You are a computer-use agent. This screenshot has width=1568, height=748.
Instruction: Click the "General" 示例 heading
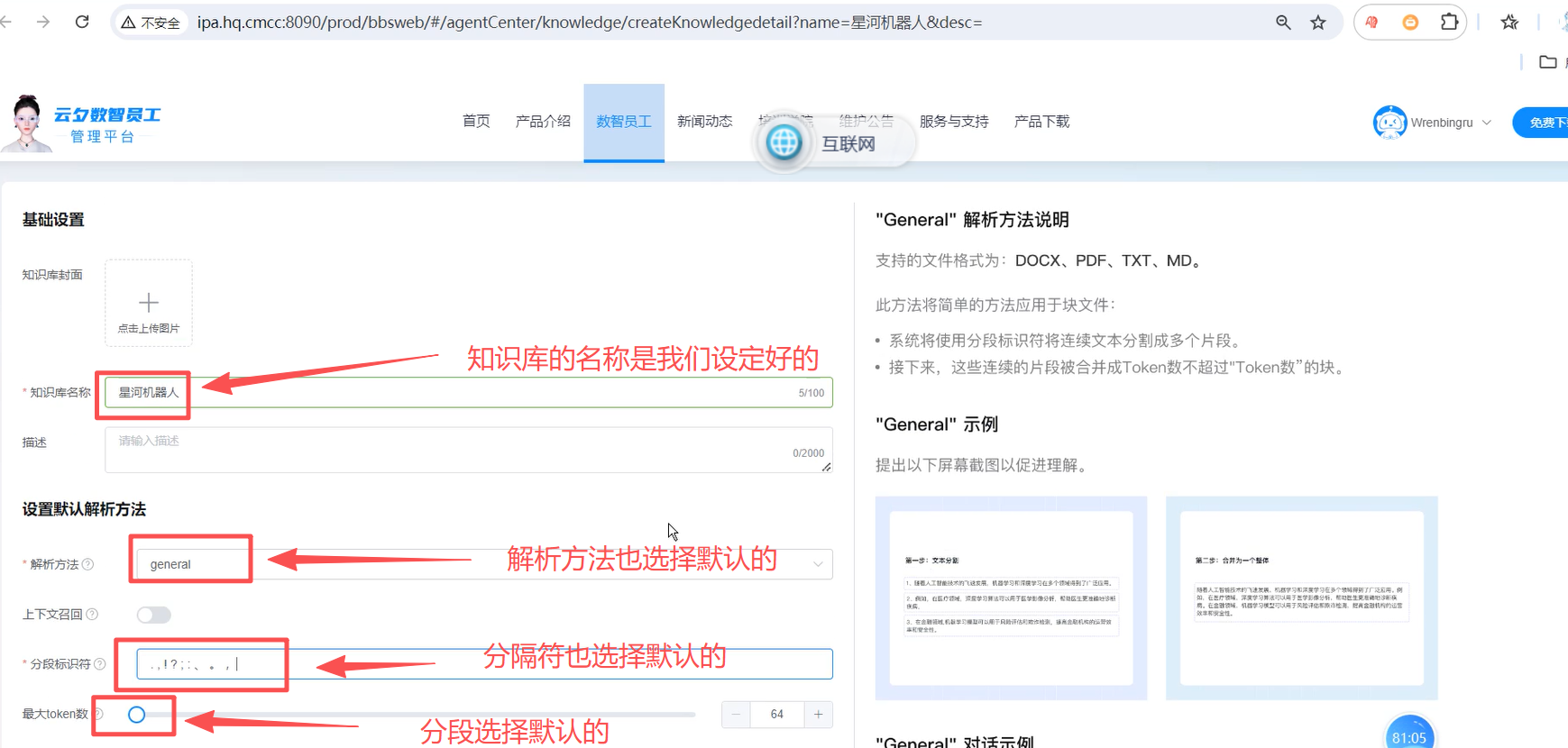pos(937,424)
